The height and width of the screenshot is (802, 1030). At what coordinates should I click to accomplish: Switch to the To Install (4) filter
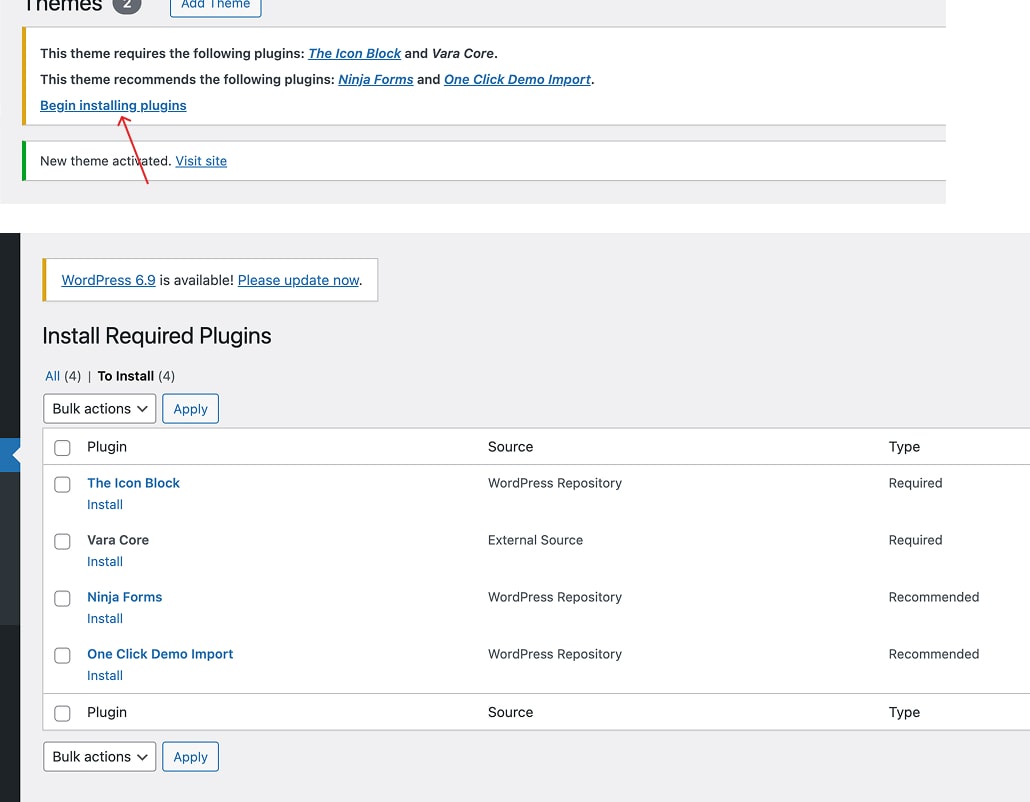127,376
